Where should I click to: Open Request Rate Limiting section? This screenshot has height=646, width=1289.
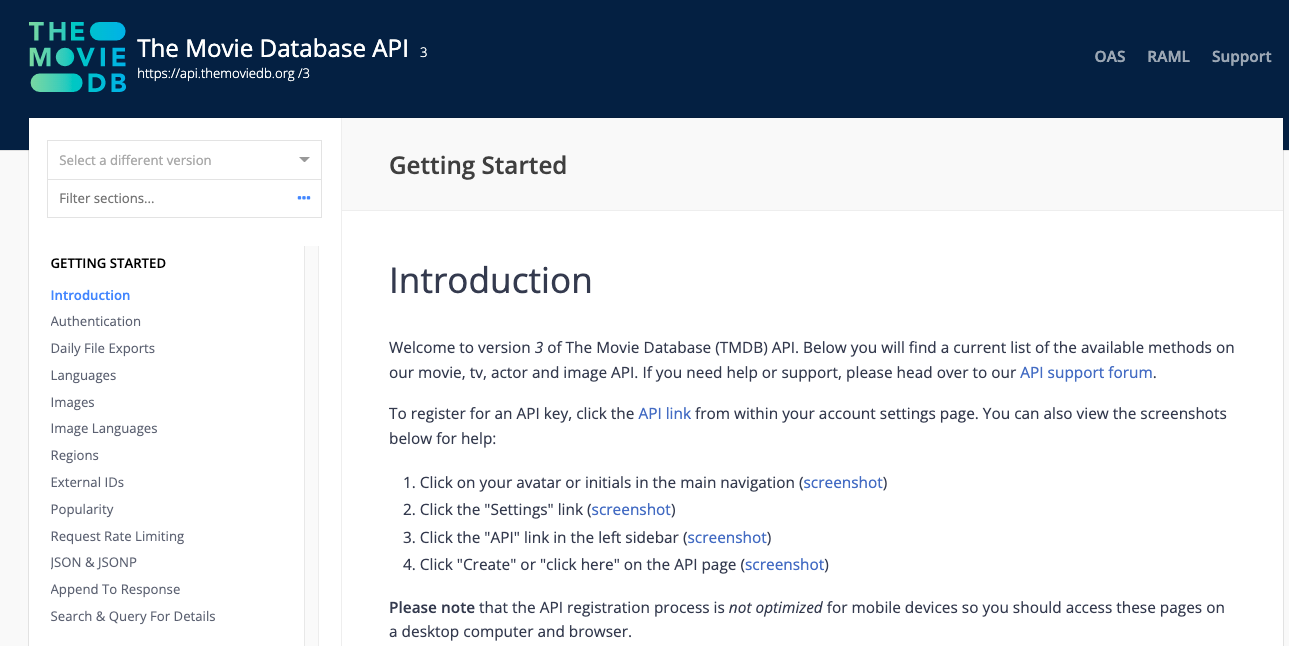click(117, 536)
